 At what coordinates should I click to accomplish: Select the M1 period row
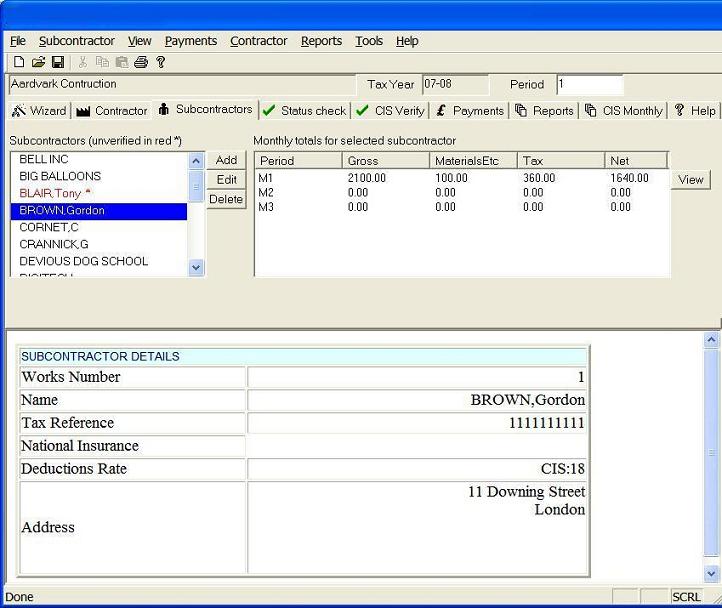[x=462, y=178]
